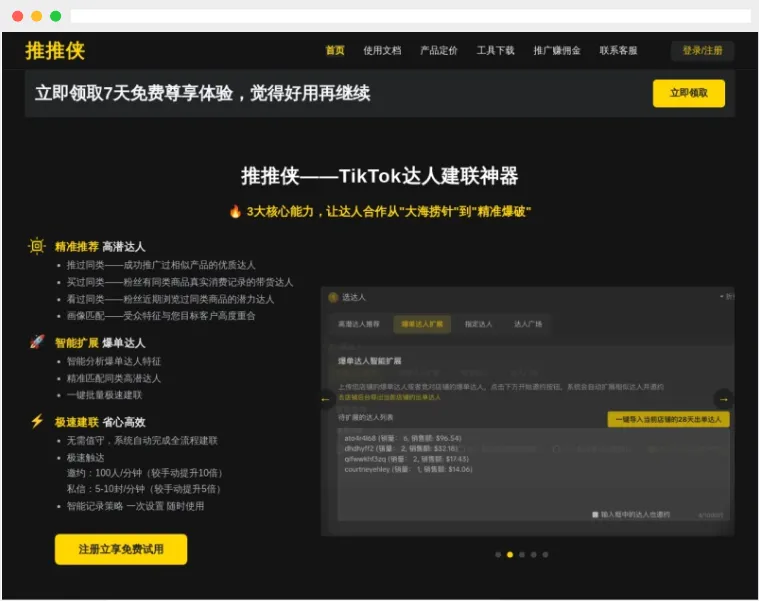Click the 待扩展 creator list text area
The height and width of the screenshot is (601, 759).
point(533,475)
